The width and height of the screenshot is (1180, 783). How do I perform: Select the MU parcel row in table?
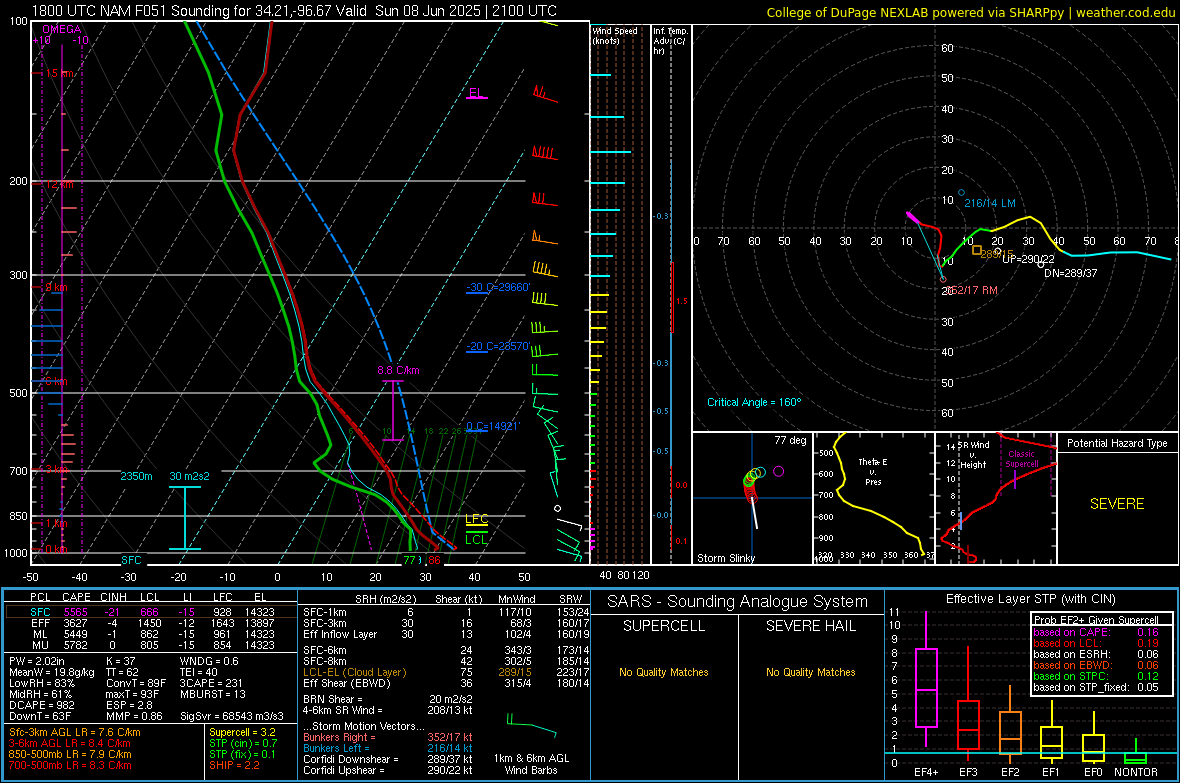[151, 644]
